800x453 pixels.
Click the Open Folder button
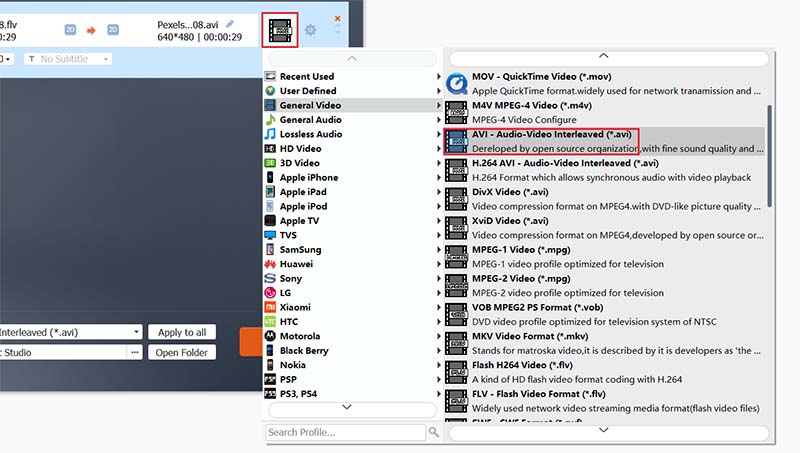click(x=182, y=352)
